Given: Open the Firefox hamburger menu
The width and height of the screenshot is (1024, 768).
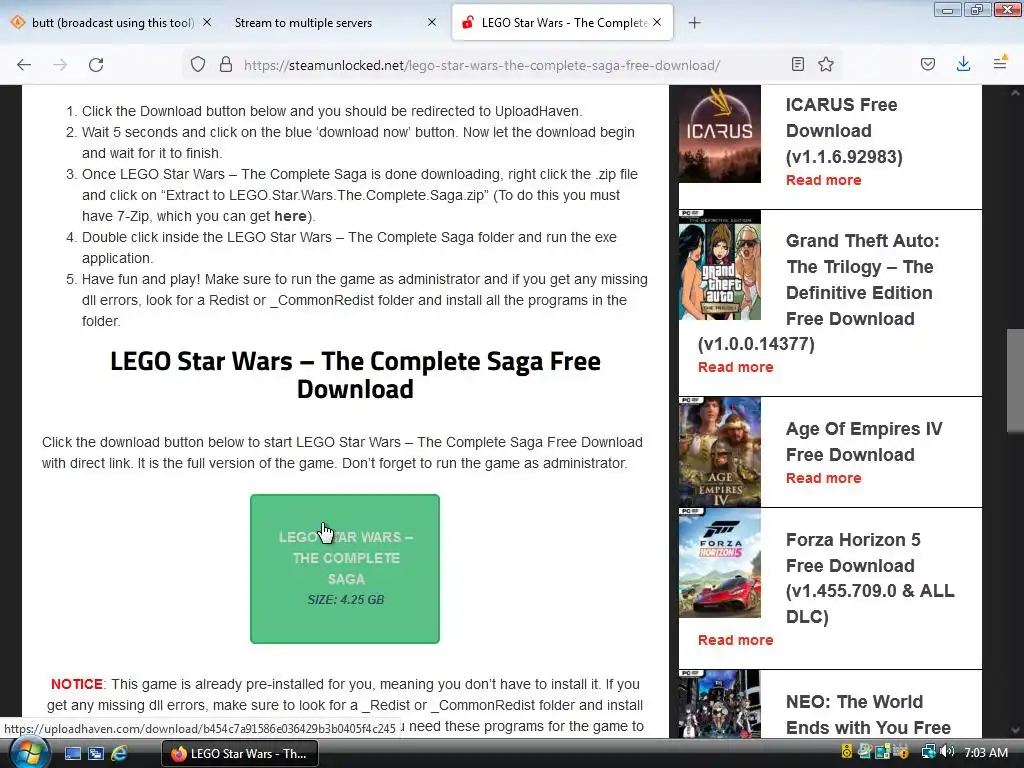Looking at the screenshot, I should (1000, 64).
